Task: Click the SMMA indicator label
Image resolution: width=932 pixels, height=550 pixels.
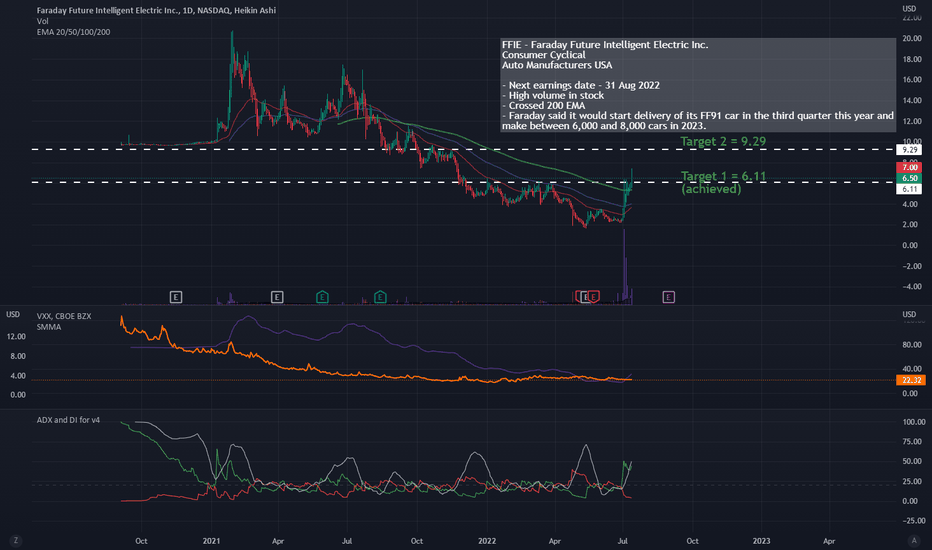Action: click(49, 327)
